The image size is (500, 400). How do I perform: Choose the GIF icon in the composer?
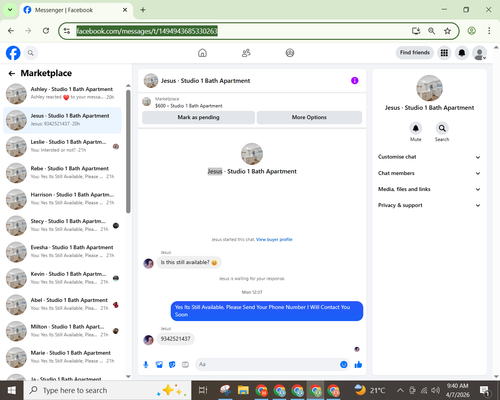tap(185, 364)
